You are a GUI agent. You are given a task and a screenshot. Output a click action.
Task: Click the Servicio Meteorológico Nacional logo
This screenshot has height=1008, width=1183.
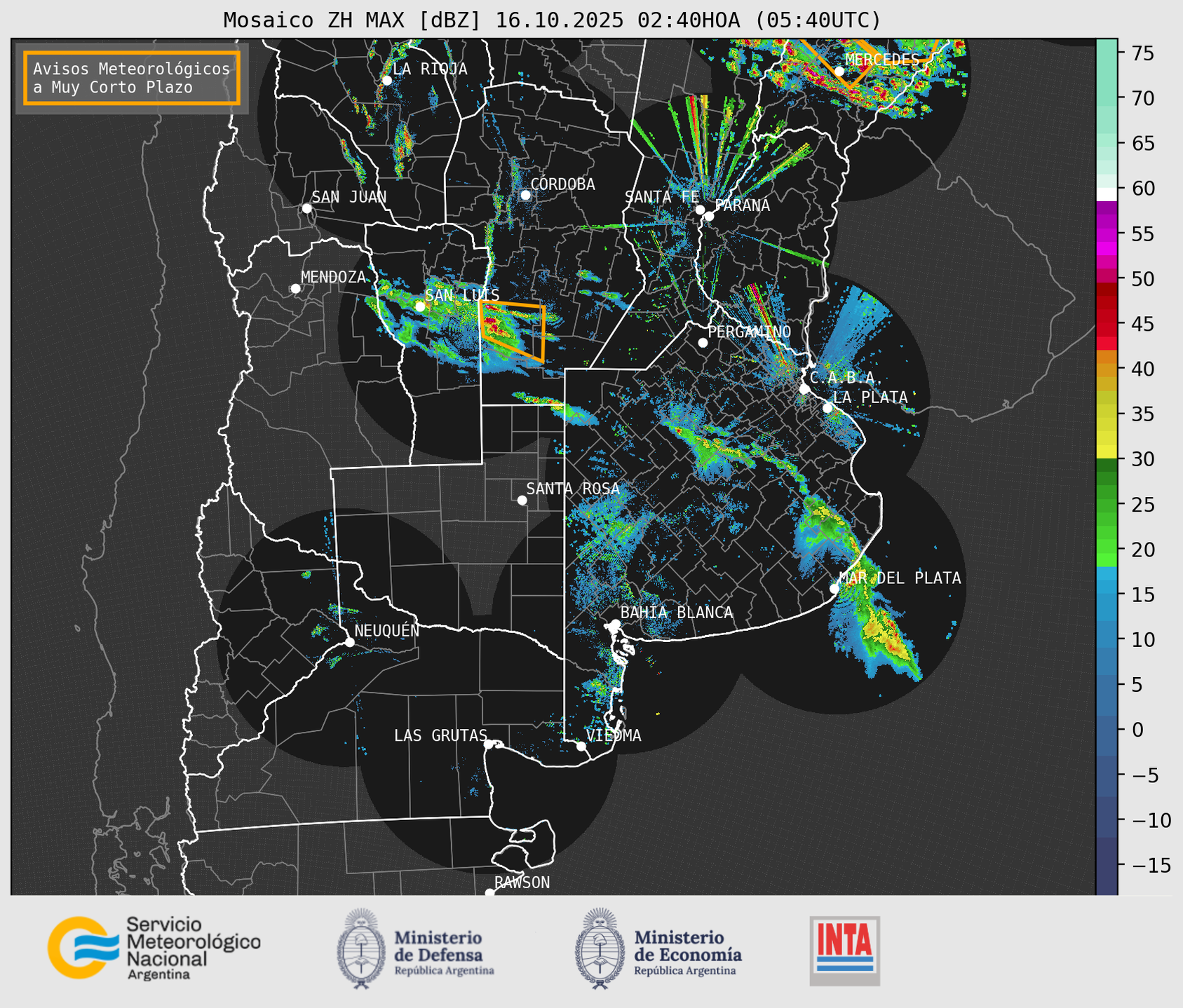pos(79,948)
